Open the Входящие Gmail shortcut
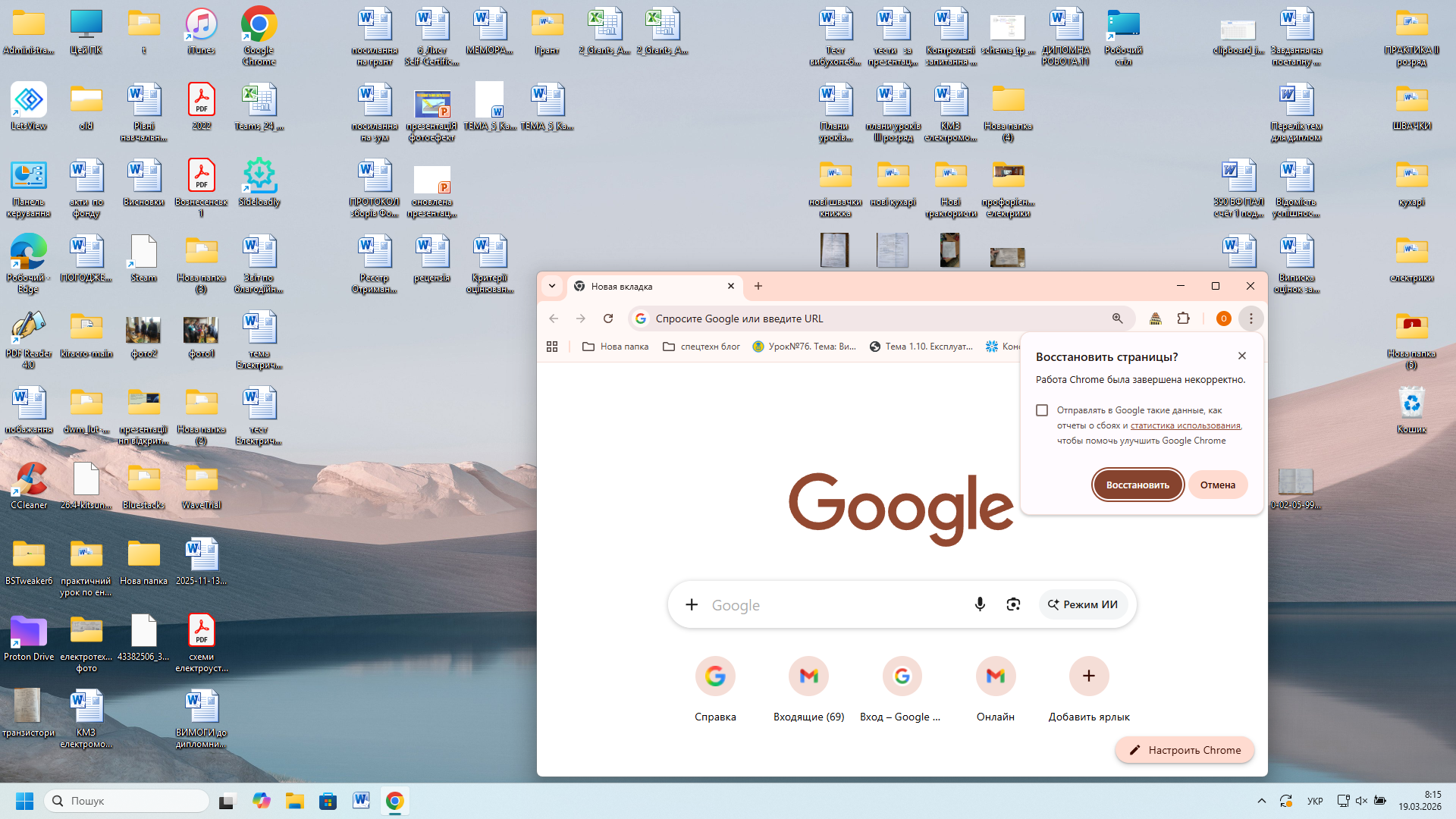Screen dimensions: 1456x819 [808, 676]
